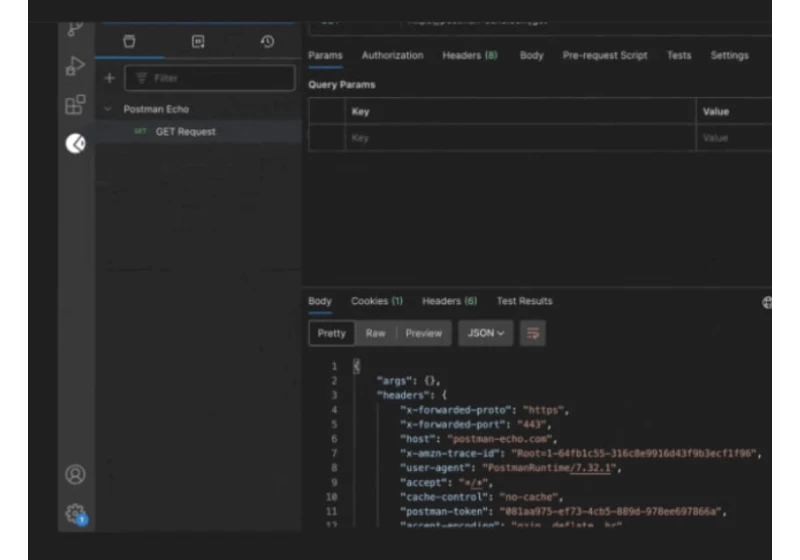The height and width of the screenshot is (560, 800).
Task: Click the "user-agent" PostmanRuntime line
Action: point(511,468)
